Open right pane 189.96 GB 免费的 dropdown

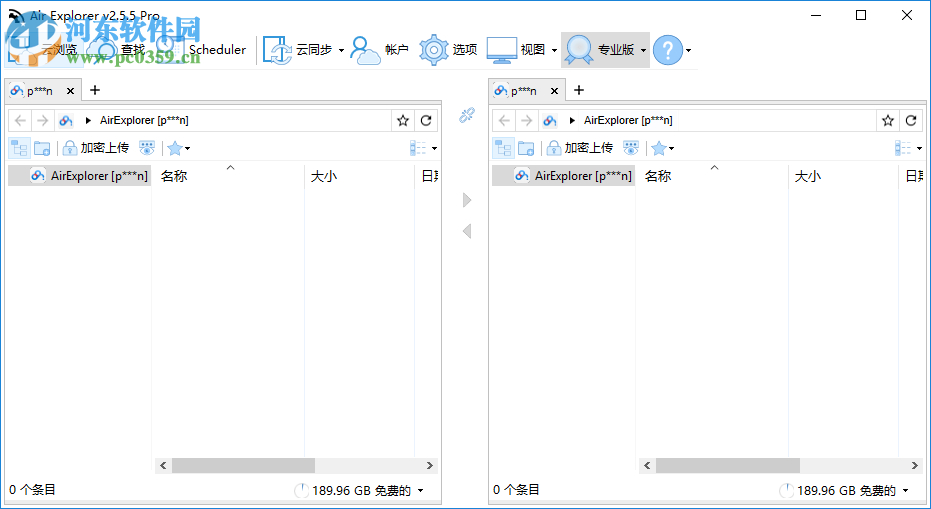pyautogui.click(x=905, y=491)
